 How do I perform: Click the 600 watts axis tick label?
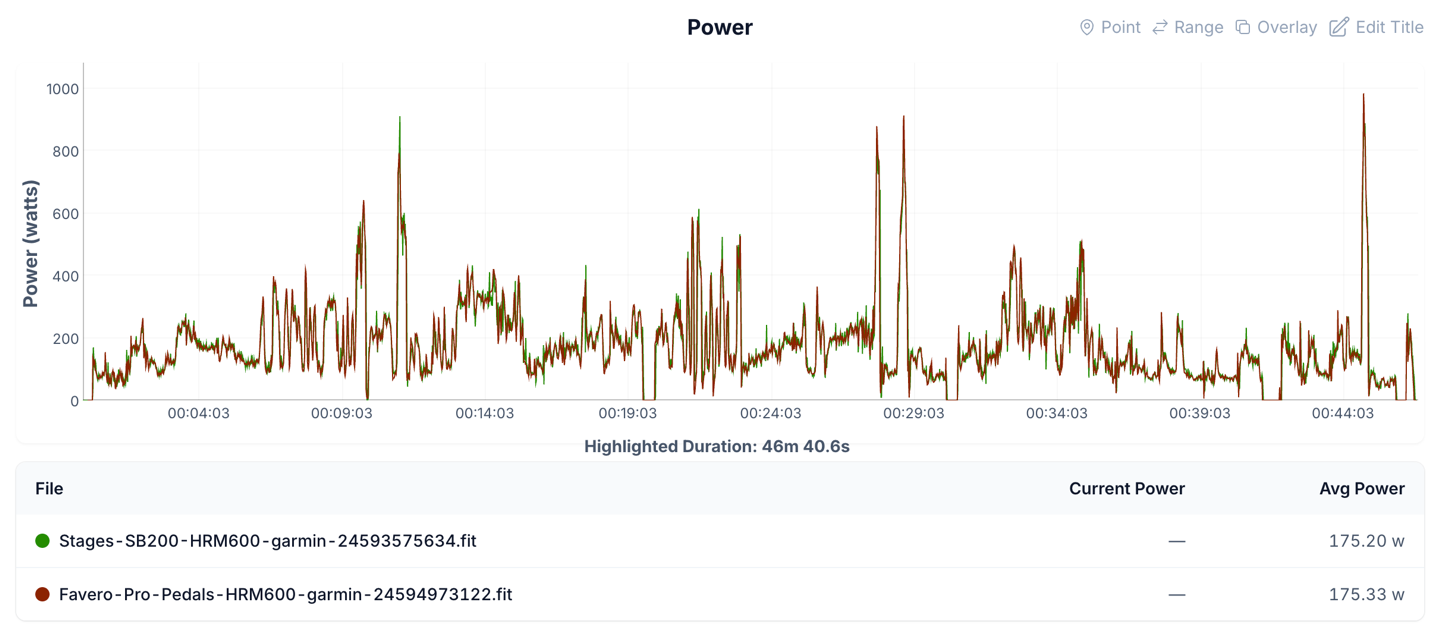click(66, 214)
